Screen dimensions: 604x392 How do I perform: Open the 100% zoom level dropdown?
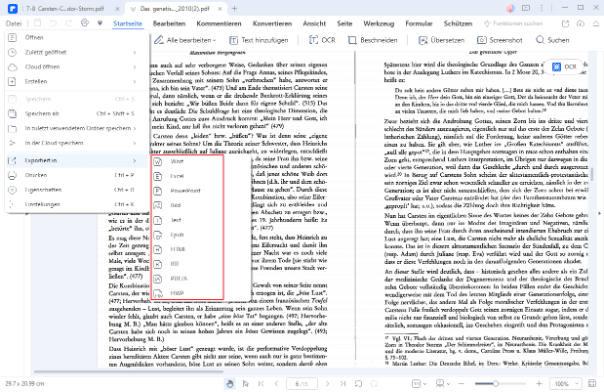coord(565,384)
